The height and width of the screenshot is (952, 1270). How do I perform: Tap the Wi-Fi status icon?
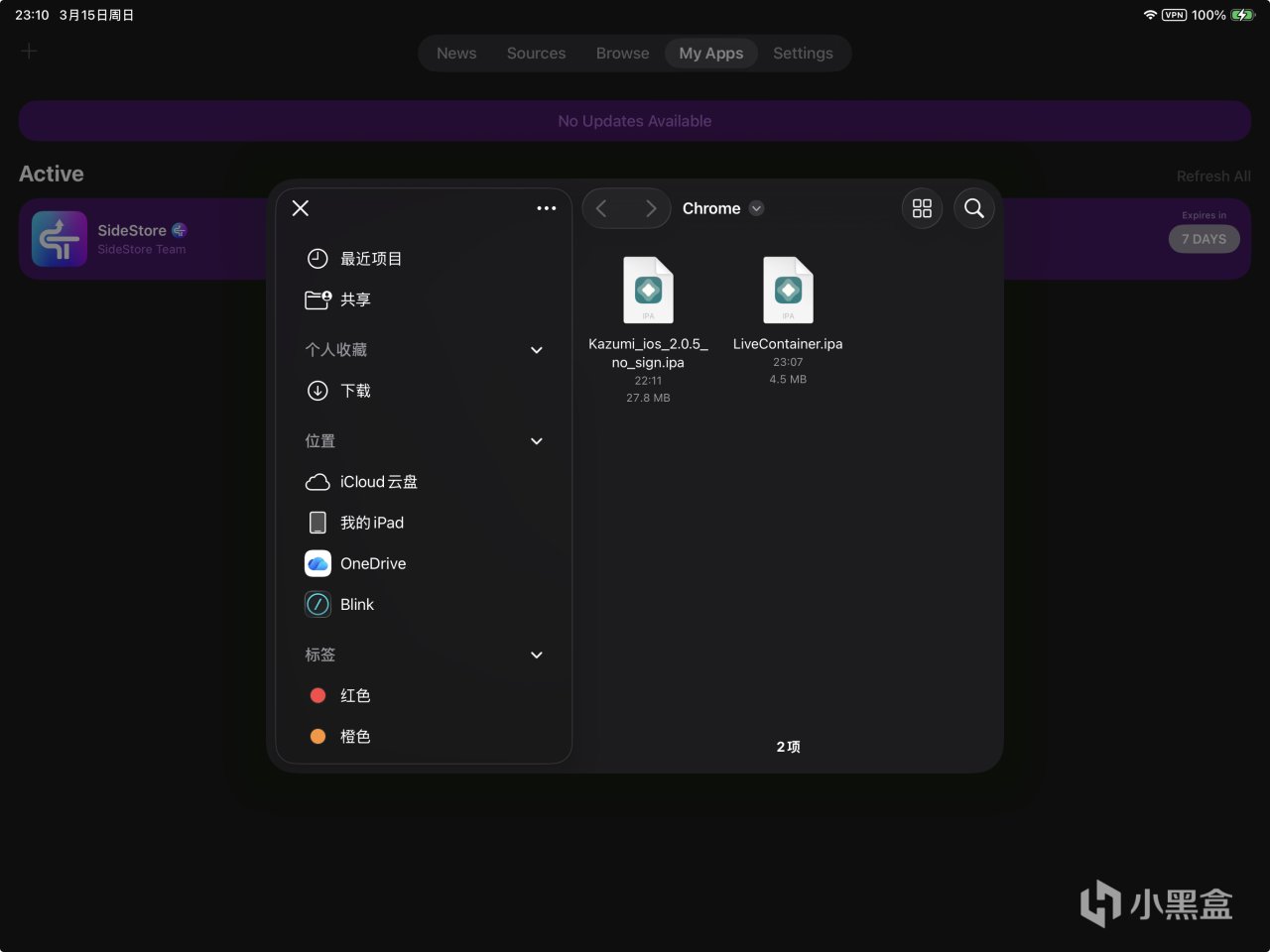(1150, 15)
